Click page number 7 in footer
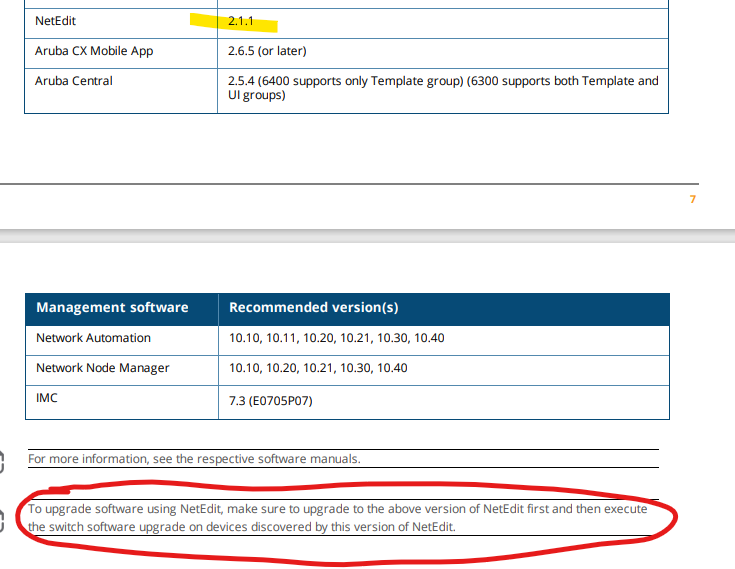735x569 pixels. (692, 199)
